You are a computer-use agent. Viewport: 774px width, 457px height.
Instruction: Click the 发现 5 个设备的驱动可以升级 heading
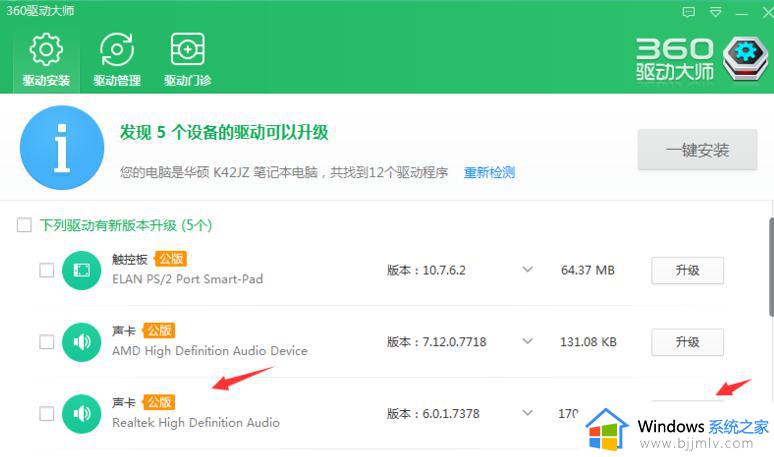coord(224,132)
